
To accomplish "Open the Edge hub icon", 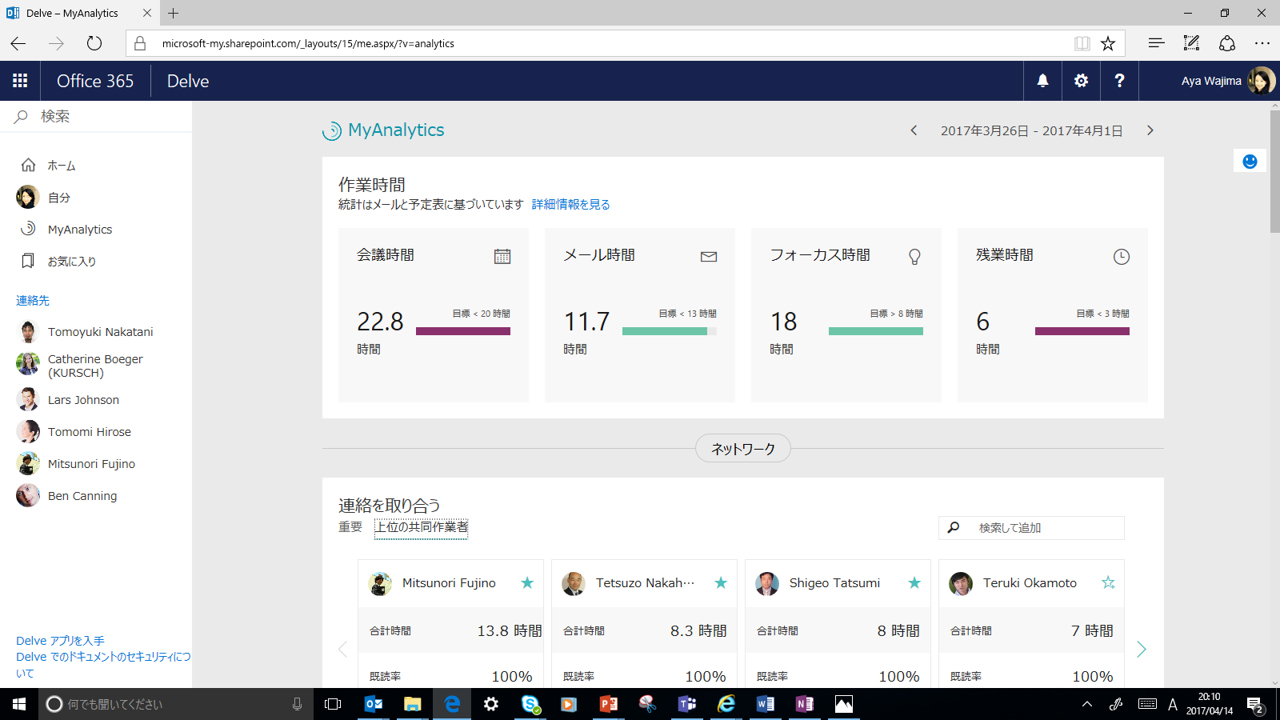I will [1156, 43].
